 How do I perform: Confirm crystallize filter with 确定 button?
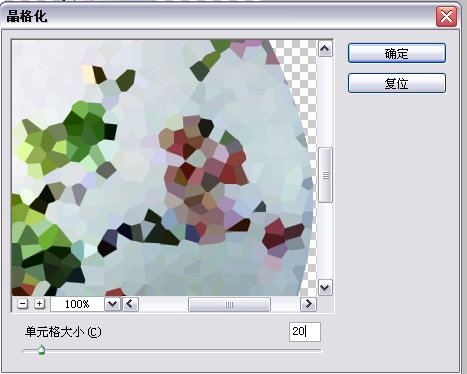397,53
